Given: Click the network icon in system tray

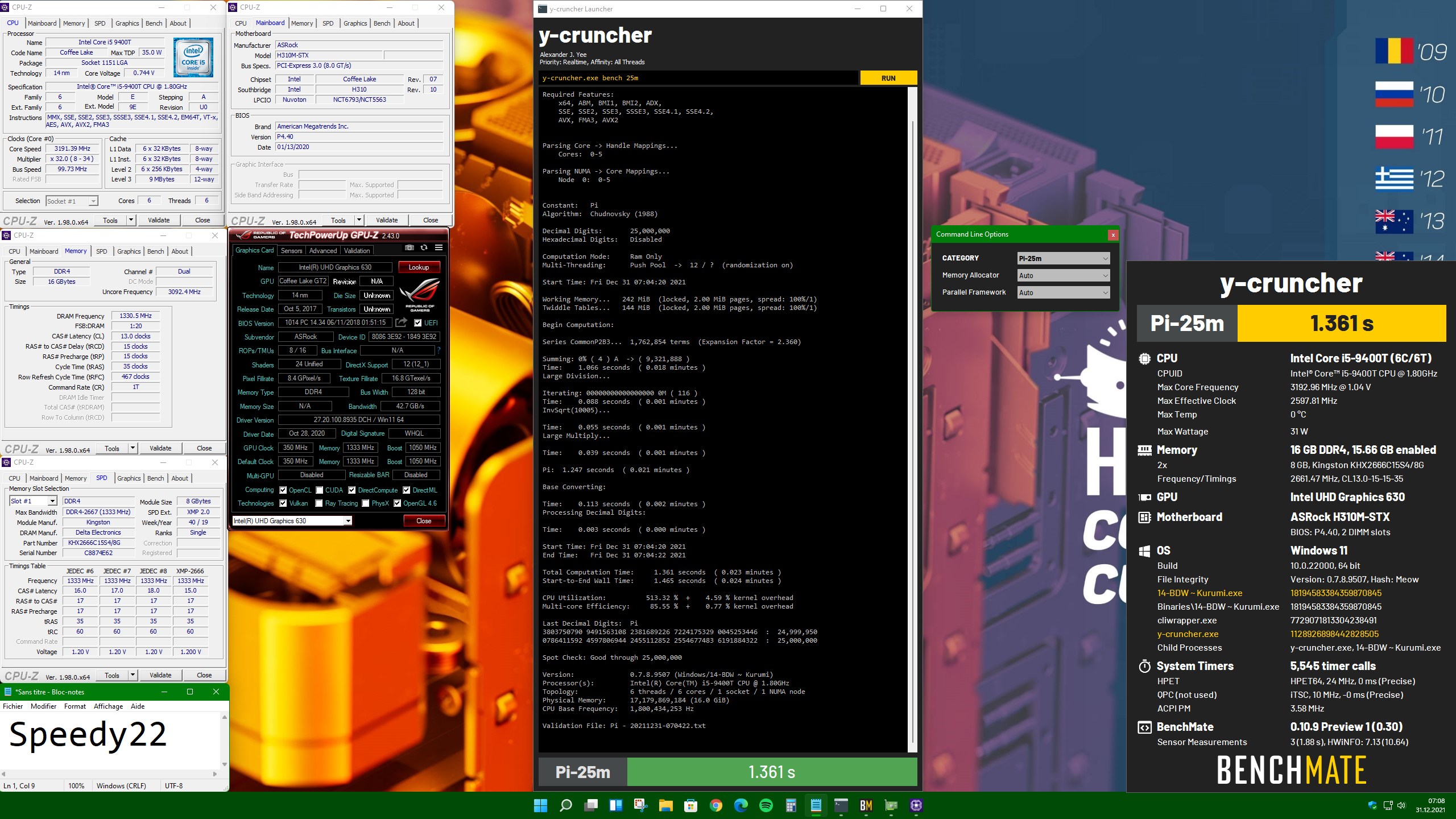Looking at the screenshot, I should (x=1388, y=805).
